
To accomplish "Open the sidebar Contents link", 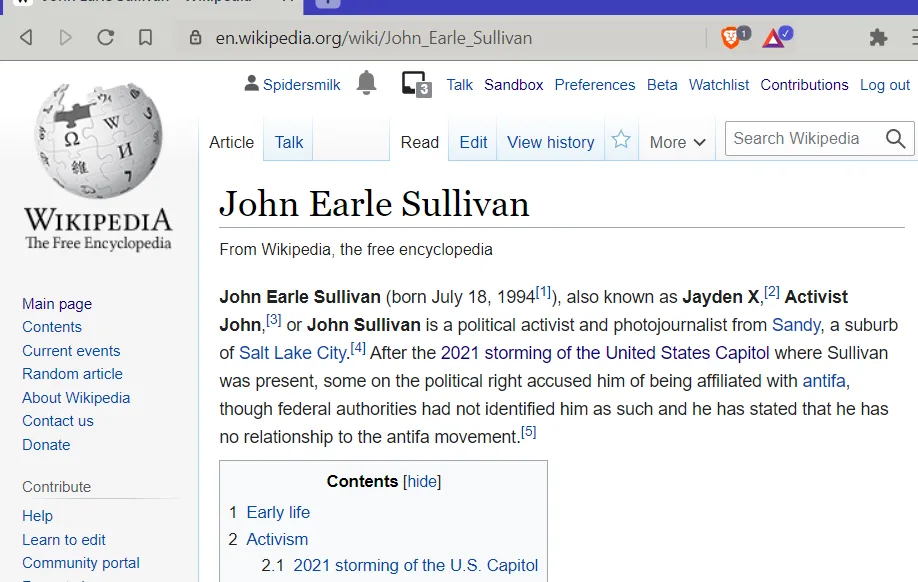I will pos(52,327).
